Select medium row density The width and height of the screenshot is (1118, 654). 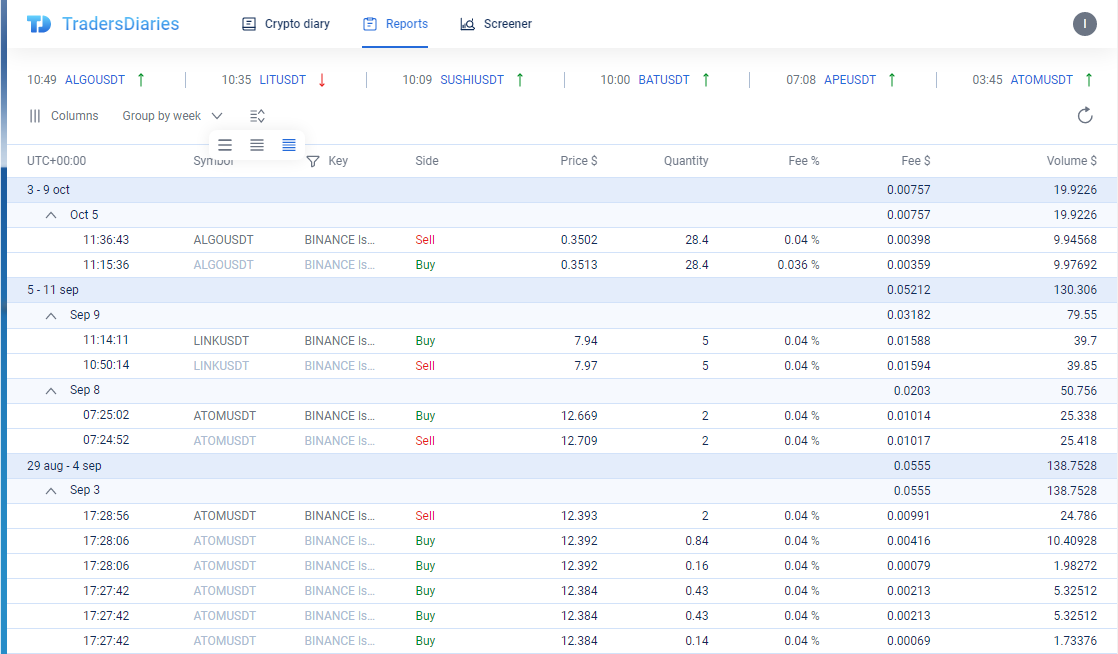tap(256, 145)
